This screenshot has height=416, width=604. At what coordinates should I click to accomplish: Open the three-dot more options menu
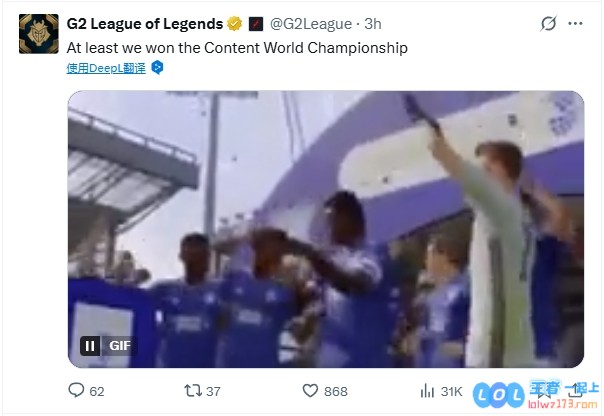coord(575,23)
